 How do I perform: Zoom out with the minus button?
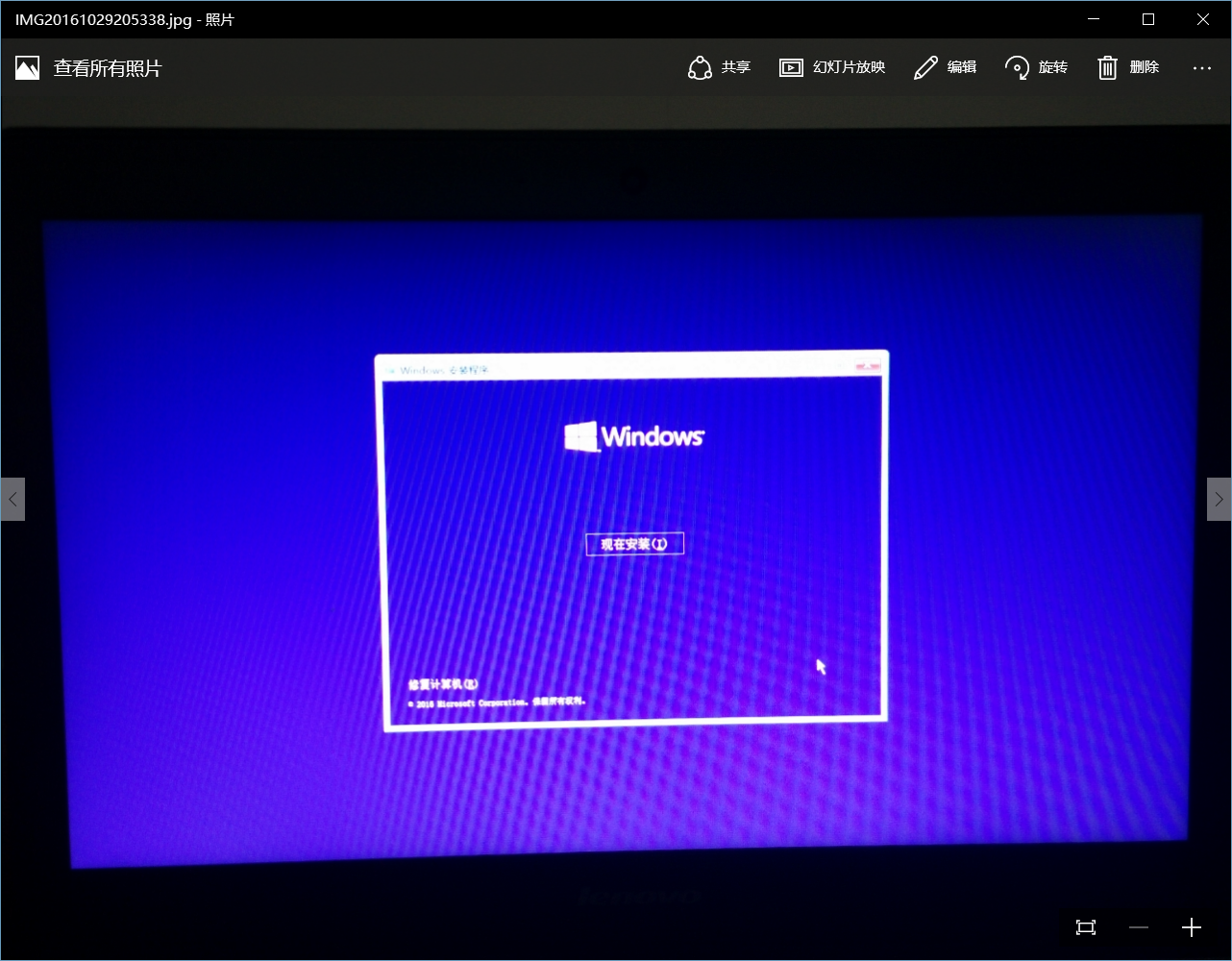click(x=1139, y=927)
